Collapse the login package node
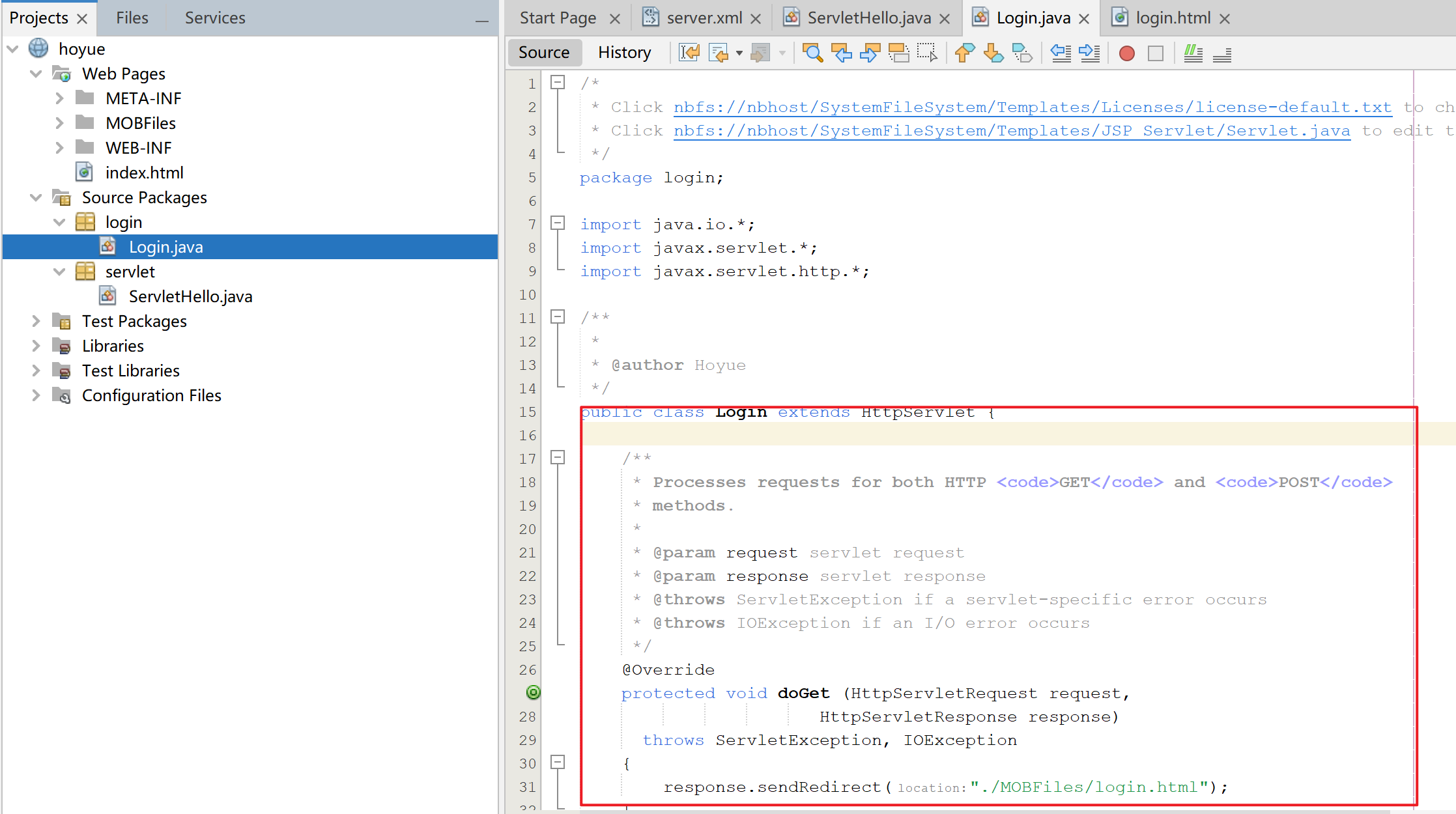The image size is (1456, 814). [59, 222]
